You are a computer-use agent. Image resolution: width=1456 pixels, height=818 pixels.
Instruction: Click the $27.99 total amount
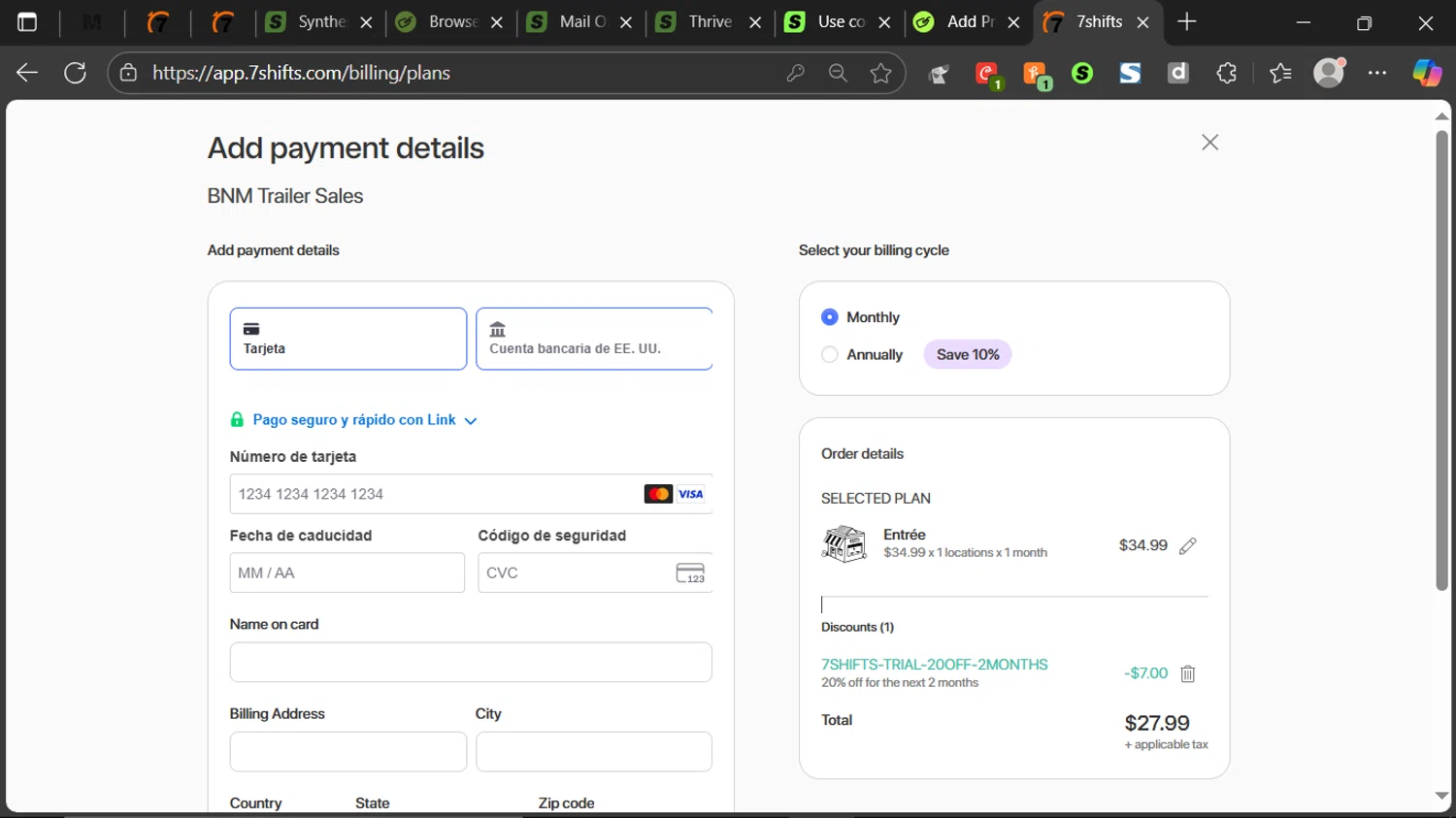click(1157, 723)
